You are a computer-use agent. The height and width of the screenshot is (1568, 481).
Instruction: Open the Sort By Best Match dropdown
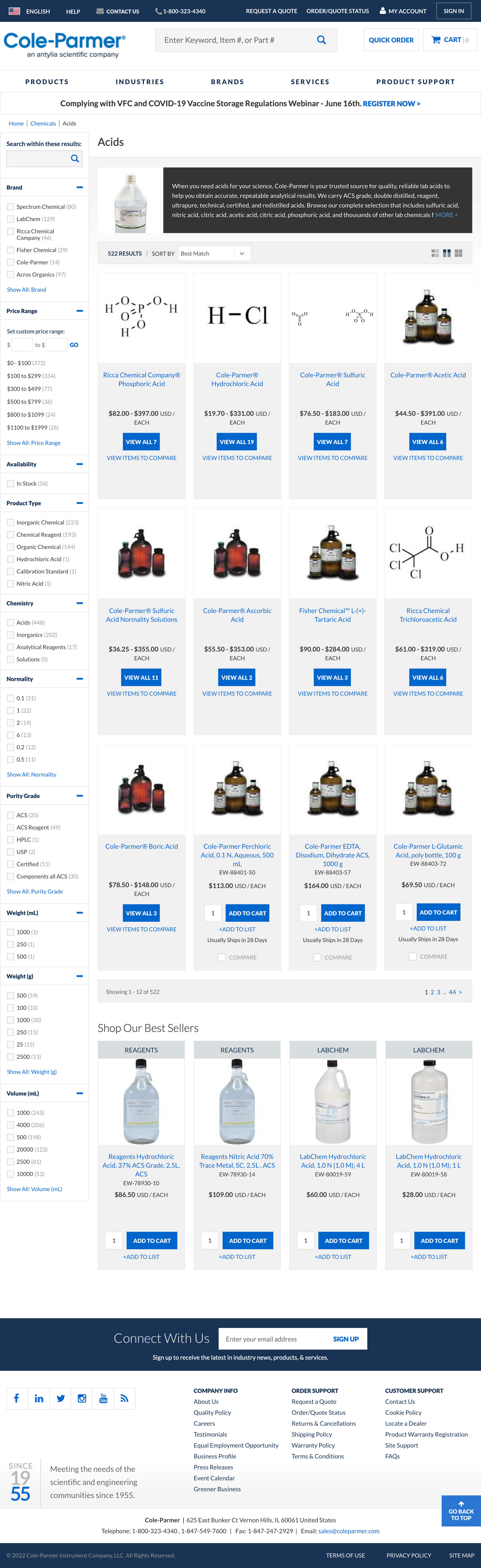214,253
